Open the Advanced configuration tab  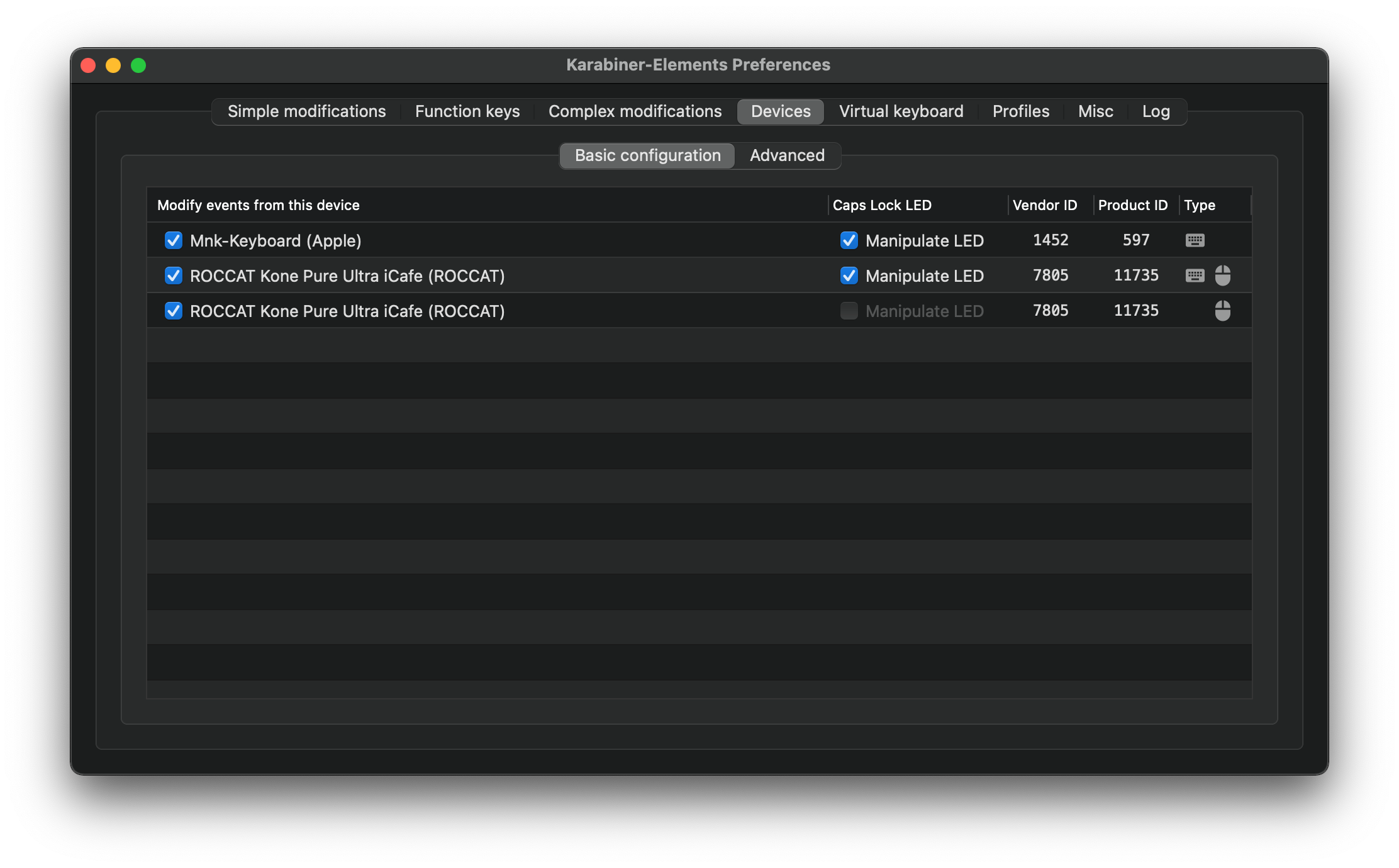tap(787, 155)
